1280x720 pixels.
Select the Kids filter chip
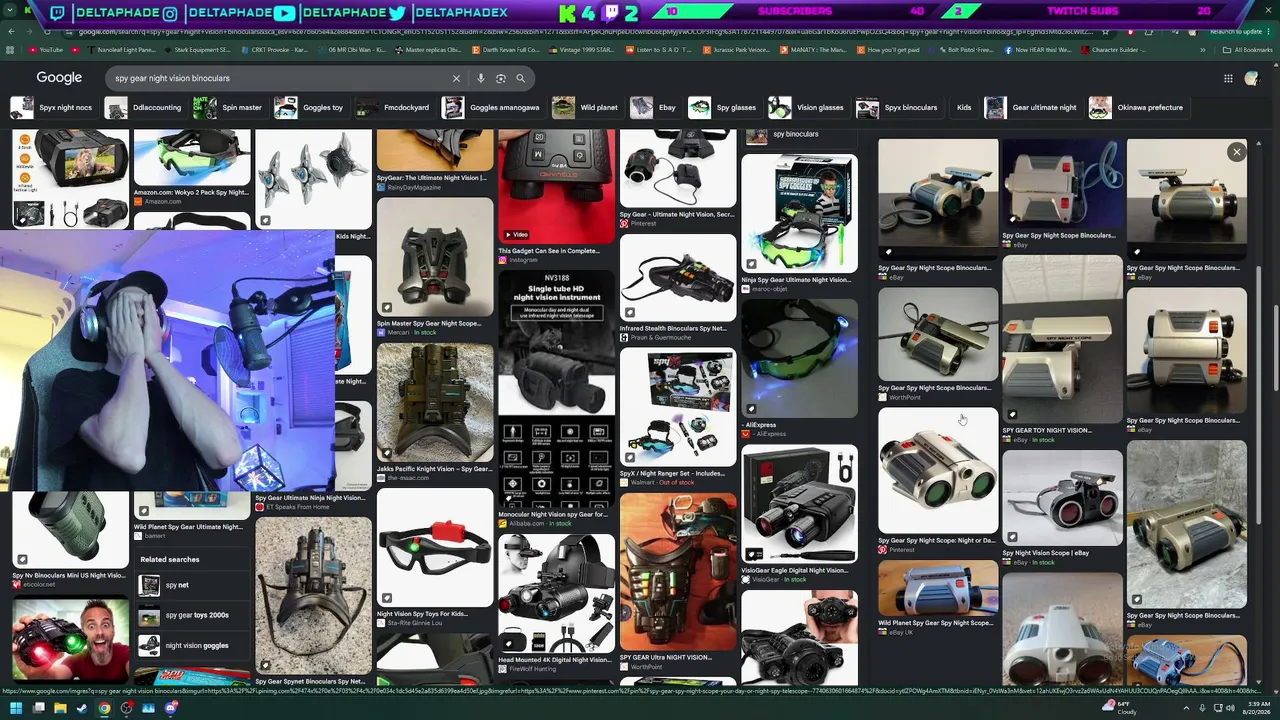point(964,107)
